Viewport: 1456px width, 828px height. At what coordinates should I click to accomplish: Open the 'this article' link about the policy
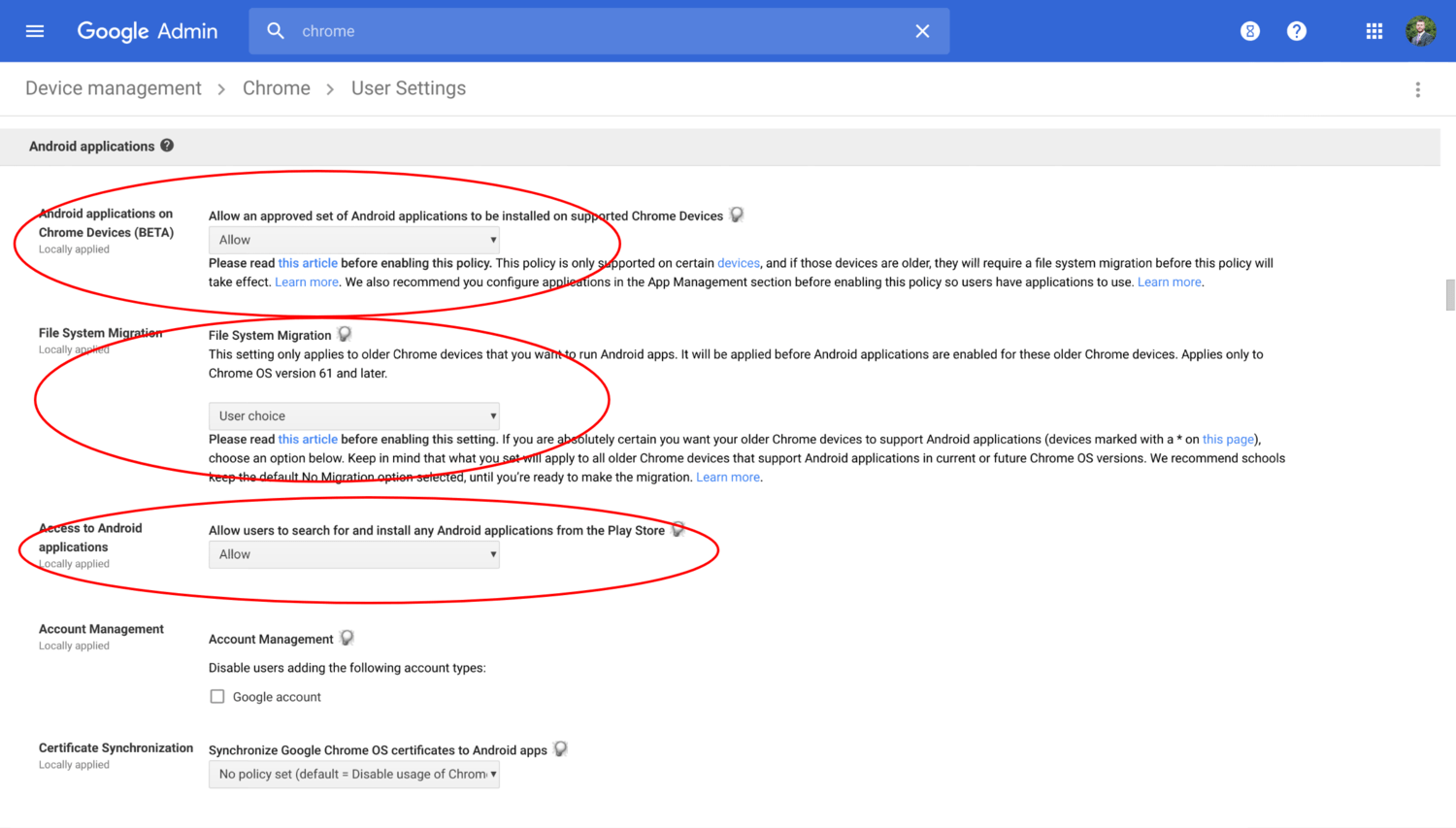308,262
